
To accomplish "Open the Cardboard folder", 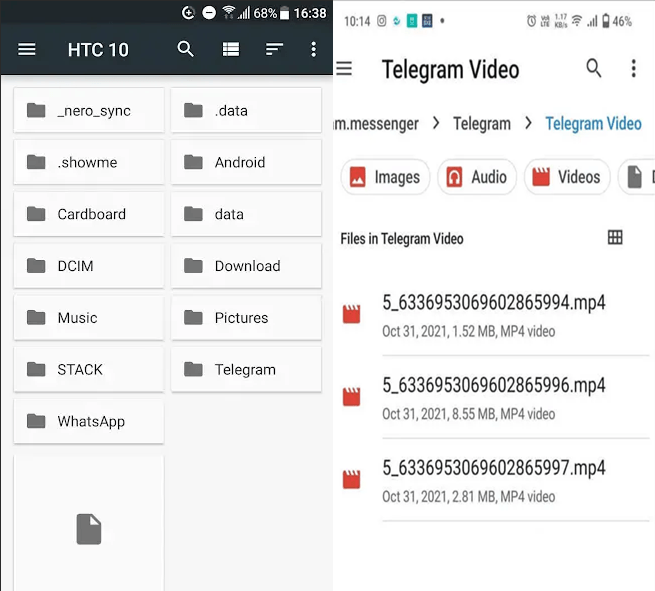I will click(89, 214).
